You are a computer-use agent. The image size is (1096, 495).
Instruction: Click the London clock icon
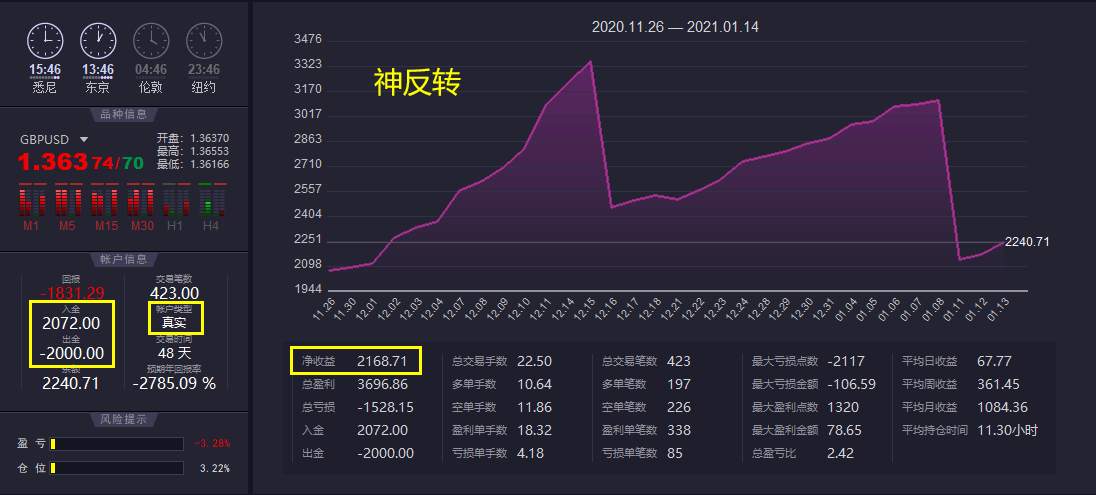pyautogui.click(x=151, y=41)
